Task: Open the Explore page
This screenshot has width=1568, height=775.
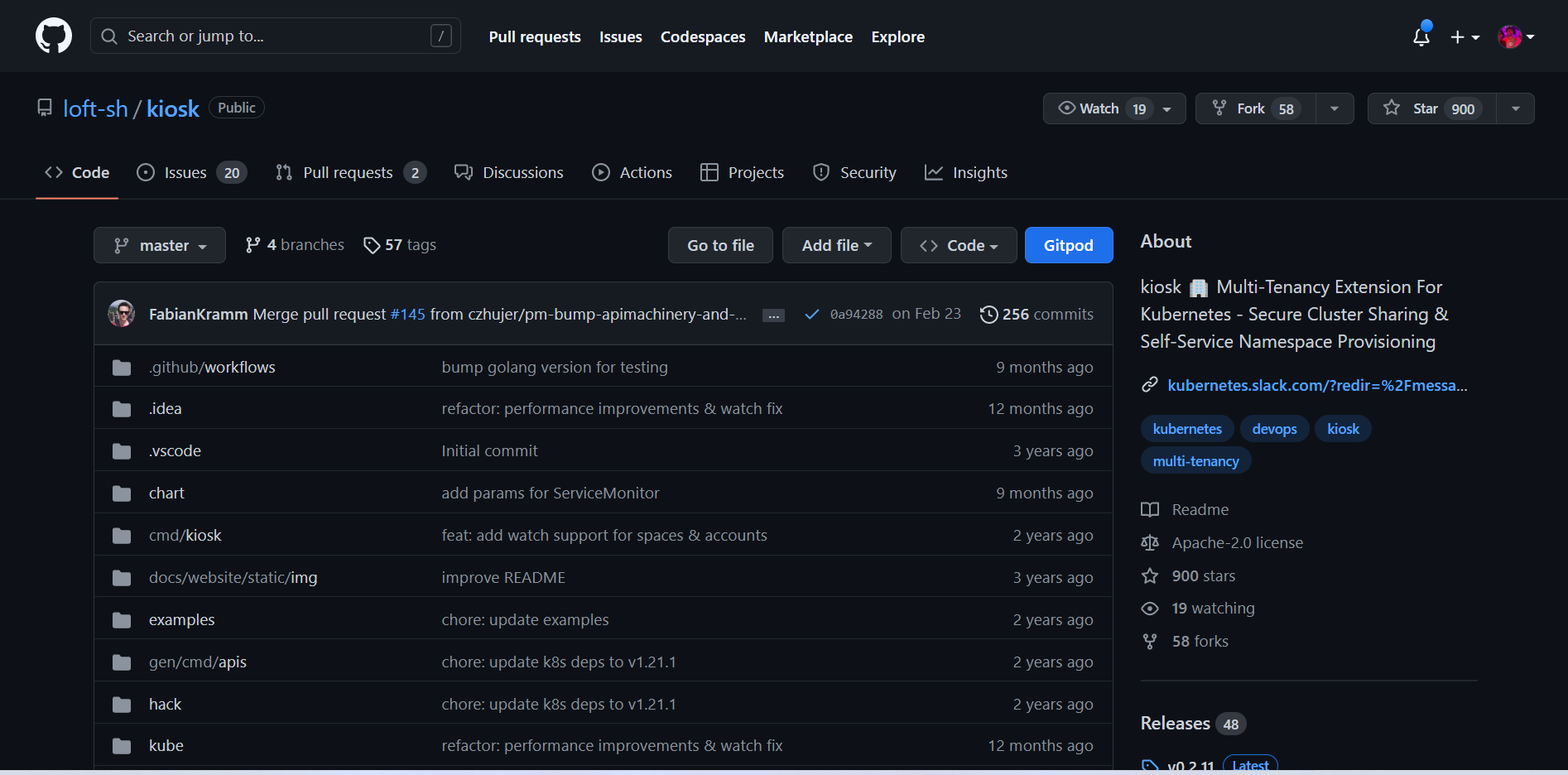Action: 897,37
